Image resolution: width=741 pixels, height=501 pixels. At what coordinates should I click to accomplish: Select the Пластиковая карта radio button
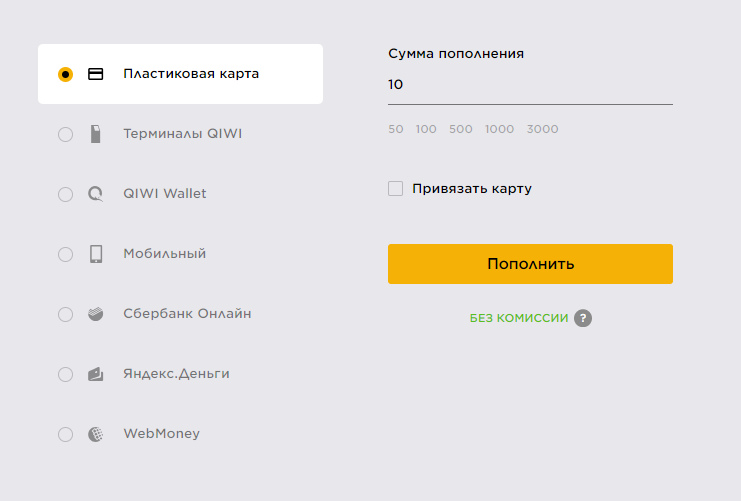click(x=65, y=74)
